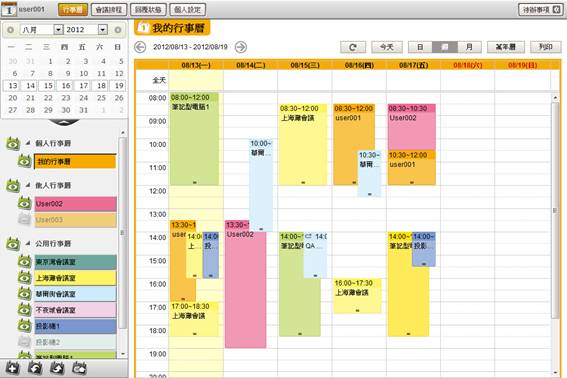This screenshot has width=567, height=378.
Task: Click the previous month arrow in the mini calendar
Action: click(10, 30)
